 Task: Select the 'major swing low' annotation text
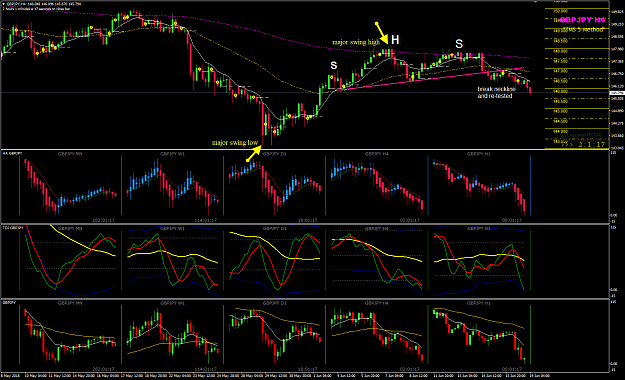(235, 142)
